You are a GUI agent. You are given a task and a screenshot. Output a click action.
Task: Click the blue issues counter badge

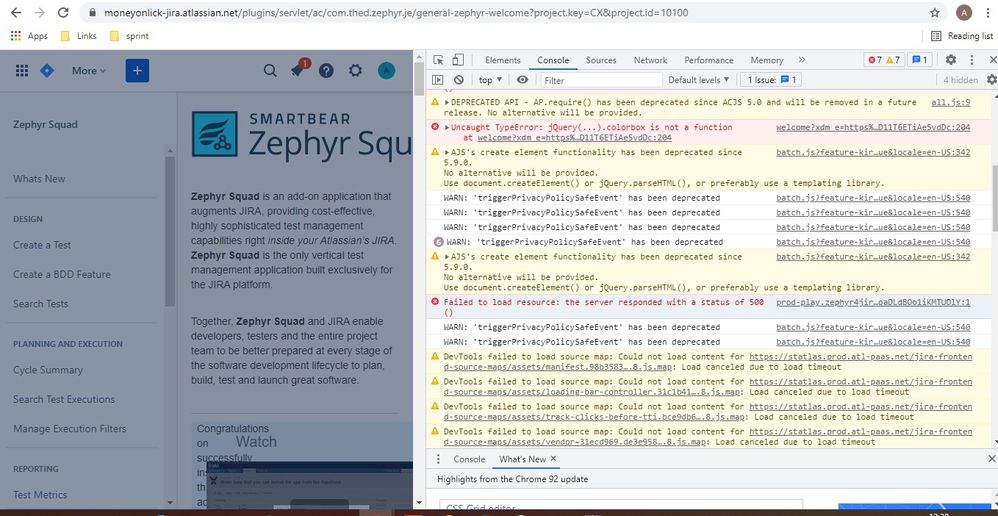(920, 60)
